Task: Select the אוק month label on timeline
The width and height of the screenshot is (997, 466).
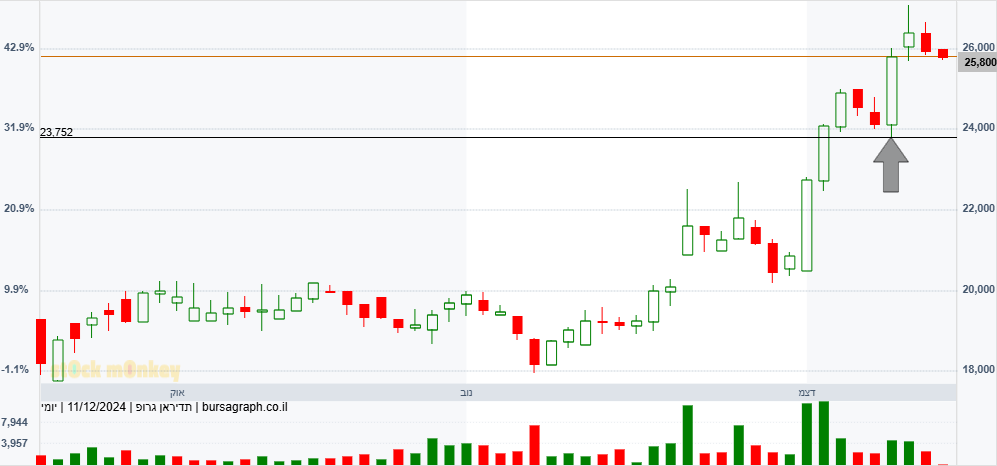Action: [177, 392]
